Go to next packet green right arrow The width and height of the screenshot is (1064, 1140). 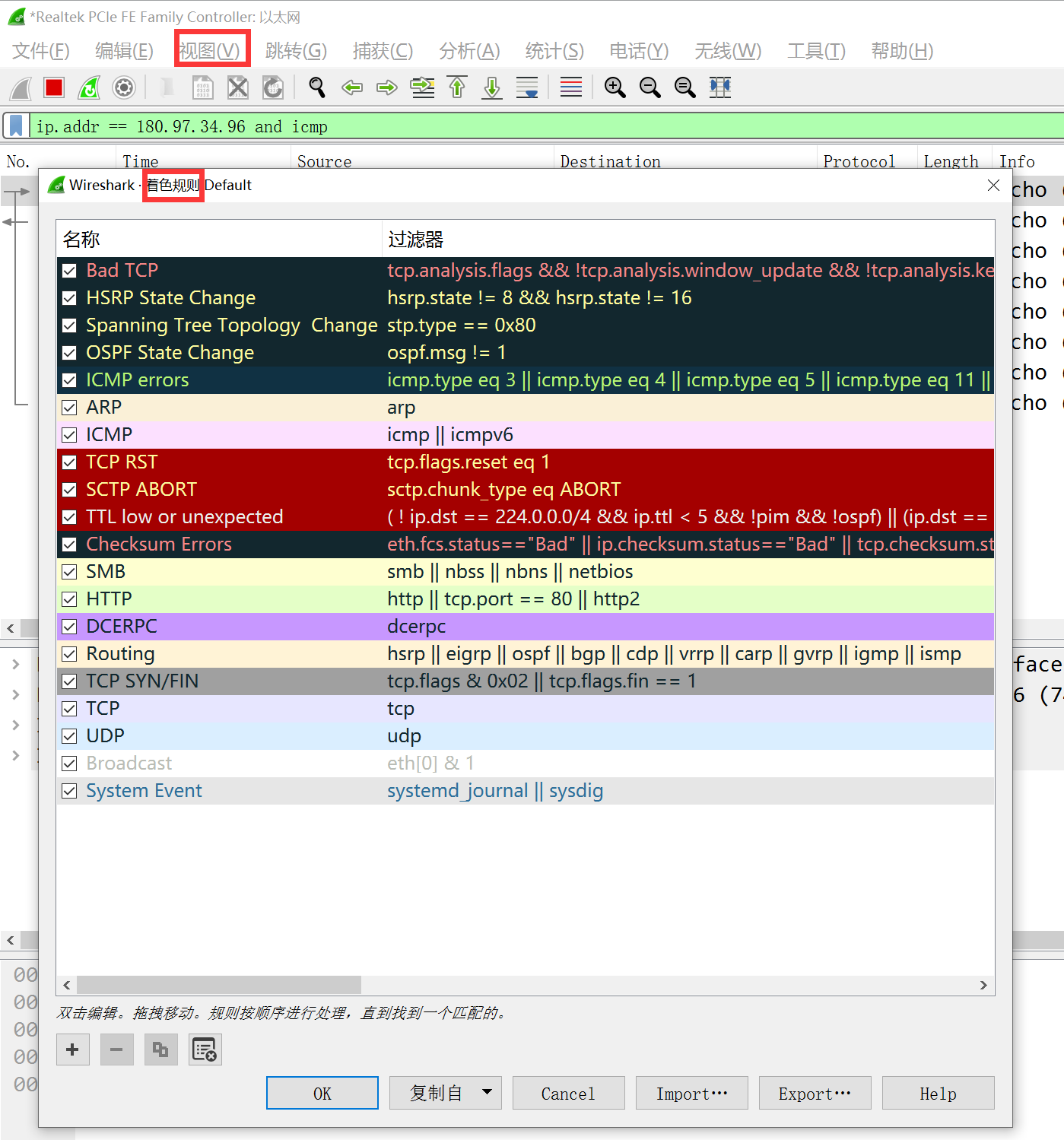pos(387,88)
